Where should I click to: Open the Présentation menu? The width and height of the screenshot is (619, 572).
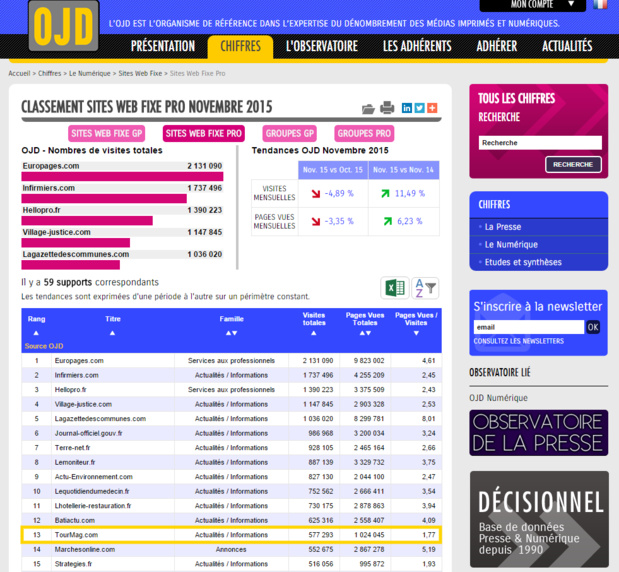(163, 46)
